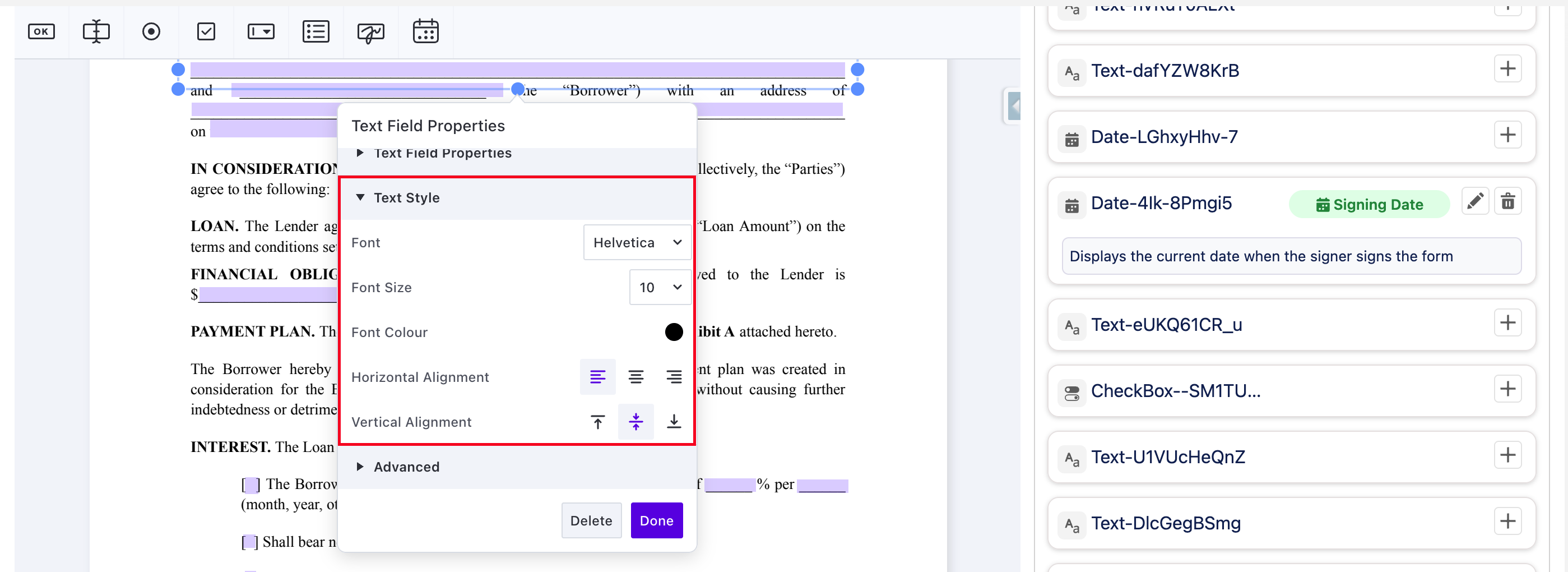Screen dimensions: 1568x572
Task: Set vertical alignment to middle
Action: (636, 422)
